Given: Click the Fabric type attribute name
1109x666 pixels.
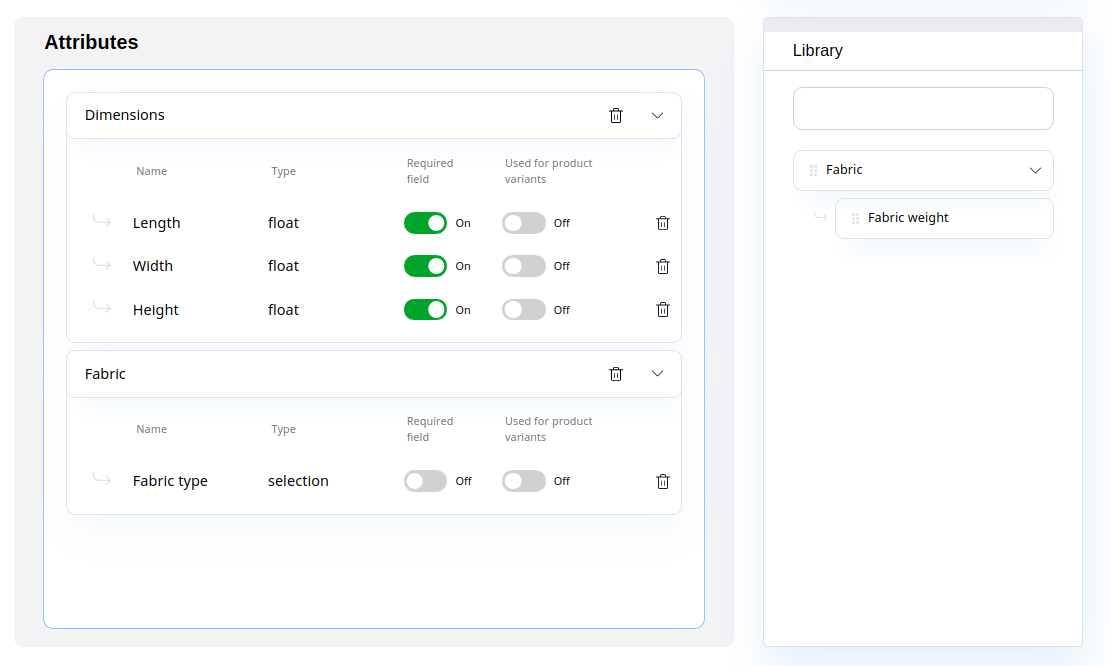Looking at the screenshot, I should pos(170,481).
